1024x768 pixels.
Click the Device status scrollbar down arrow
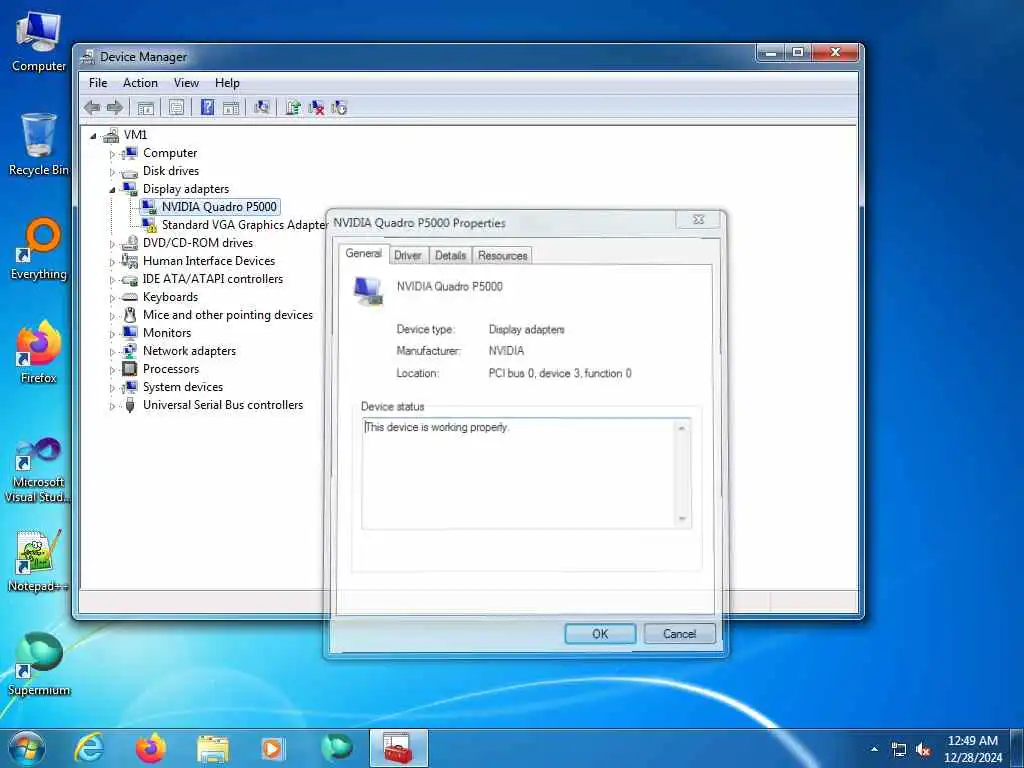click(682, 519)
